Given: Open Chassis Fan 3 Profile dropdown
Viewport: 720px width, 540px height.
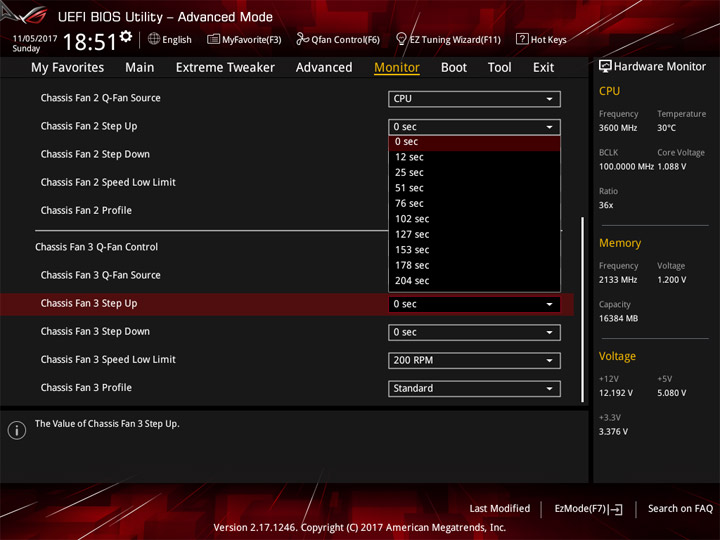Looking at the screenshot, I should click(474, 388).
